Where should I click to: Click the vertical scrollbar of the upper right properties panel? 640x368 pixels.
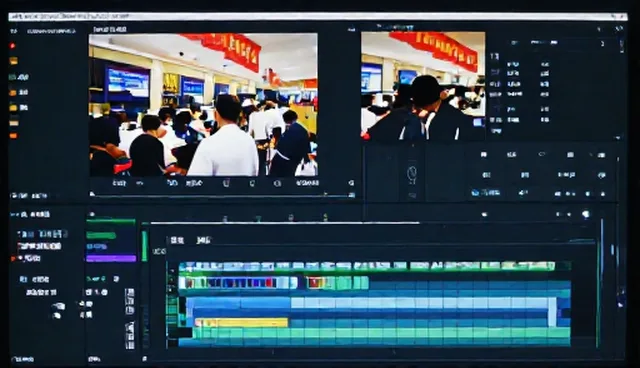622,46
